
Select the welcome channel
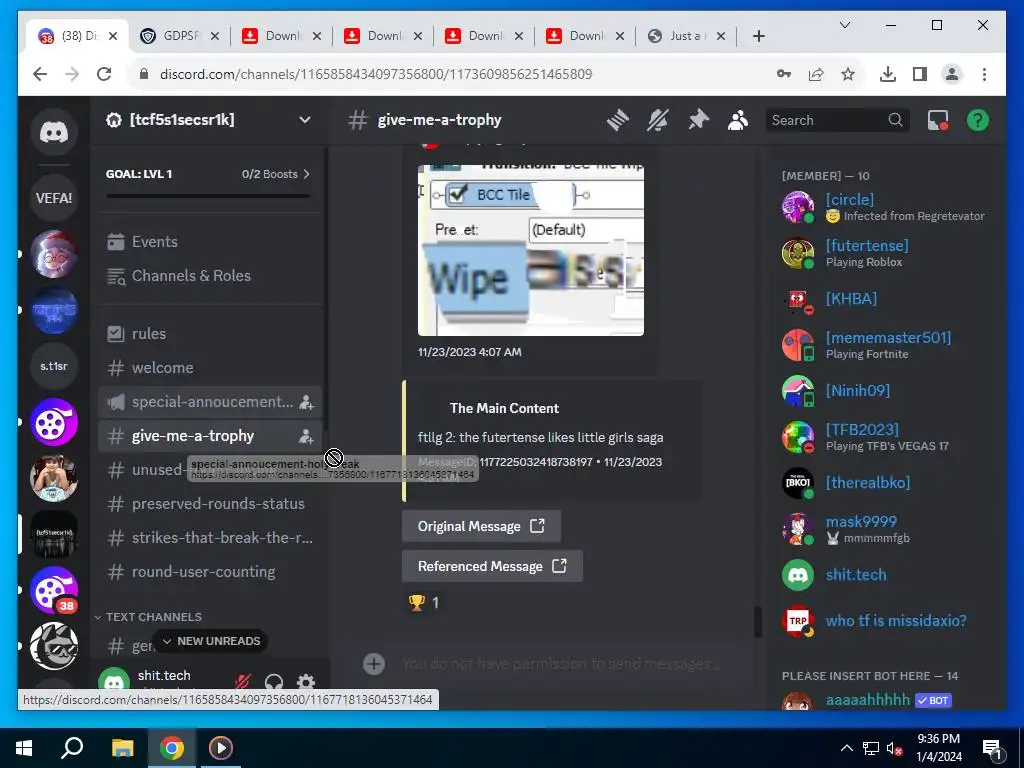point(209,368)
